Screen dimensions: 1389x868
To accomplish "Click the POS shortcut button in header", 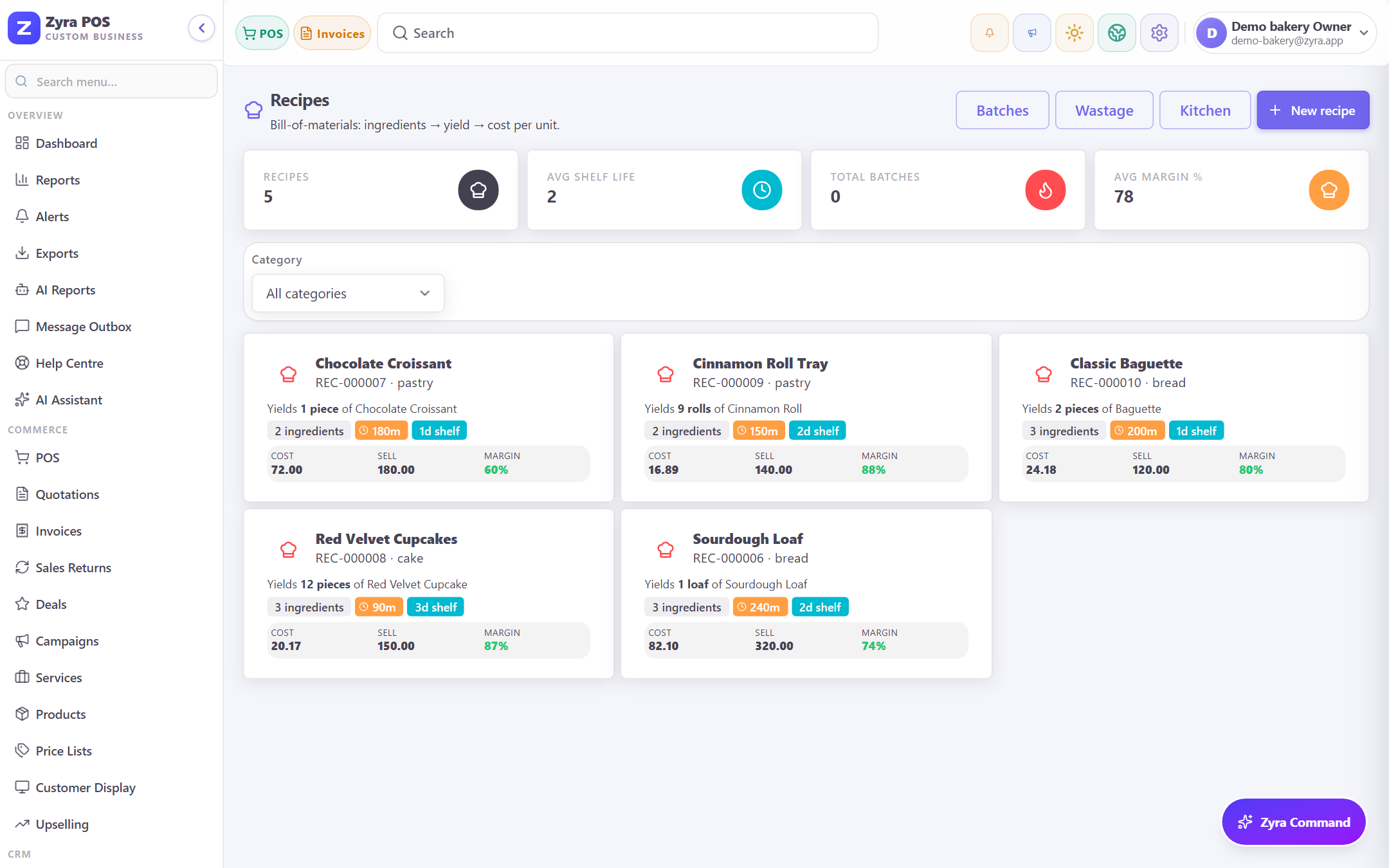I will pos(262,33).
